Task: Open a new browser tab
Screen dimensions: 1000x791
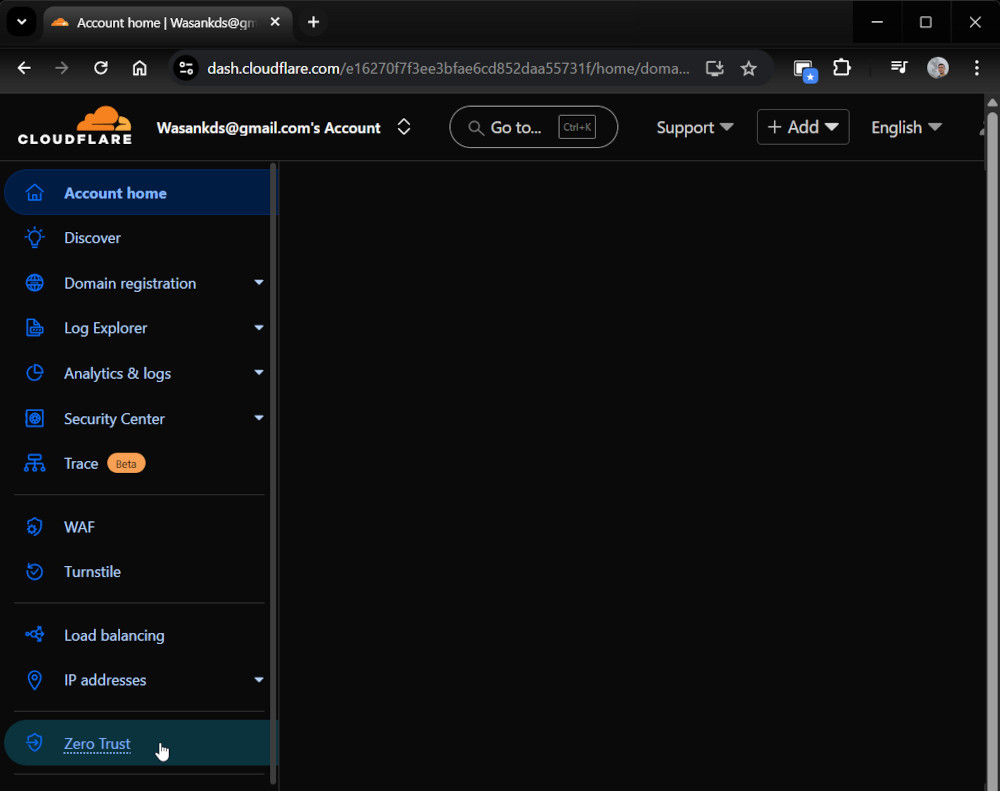Action: (x=313, y=22)
